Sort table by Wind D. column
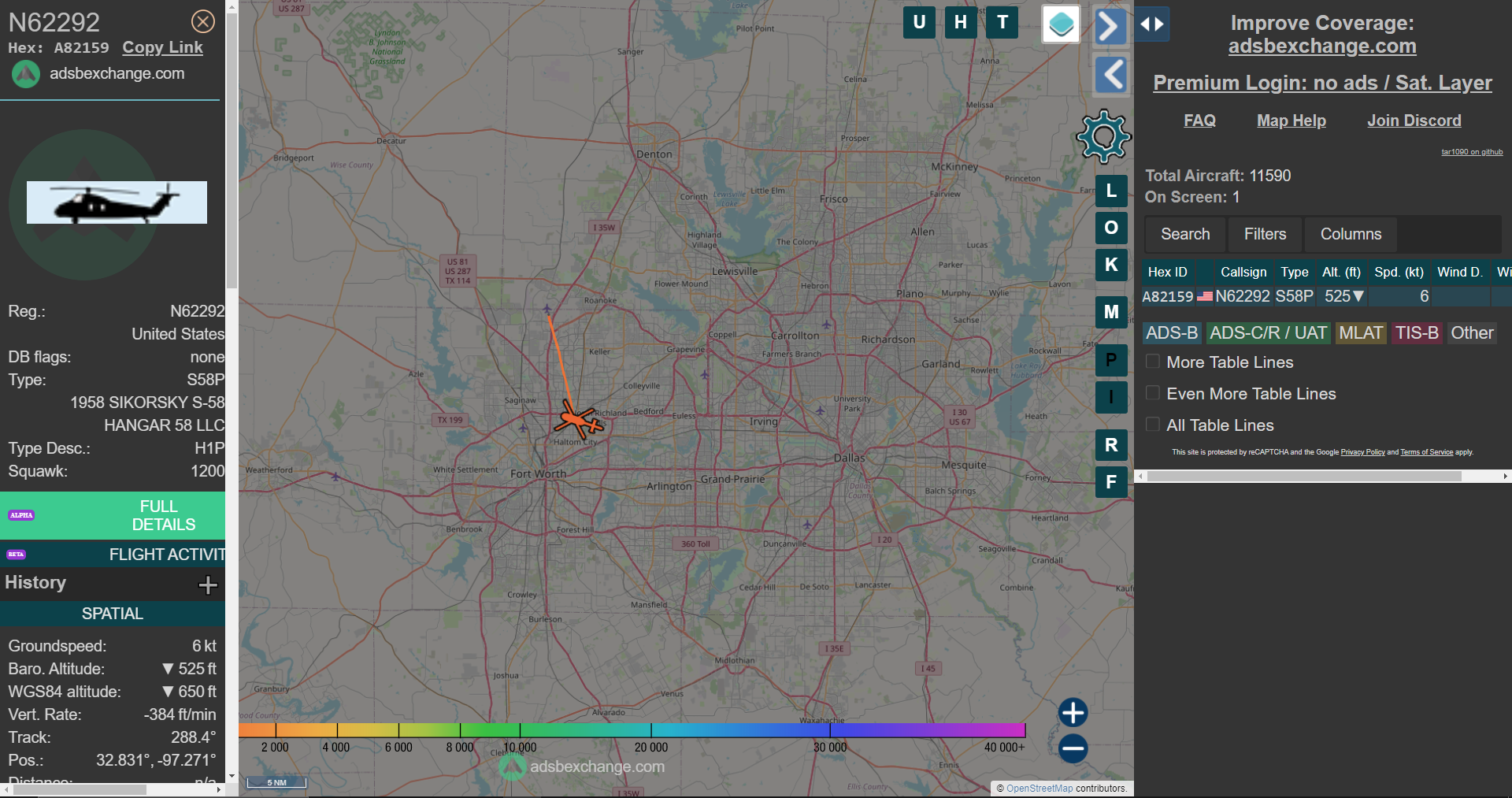This screenshot has width=1512, height=798. coord(1460,272)
